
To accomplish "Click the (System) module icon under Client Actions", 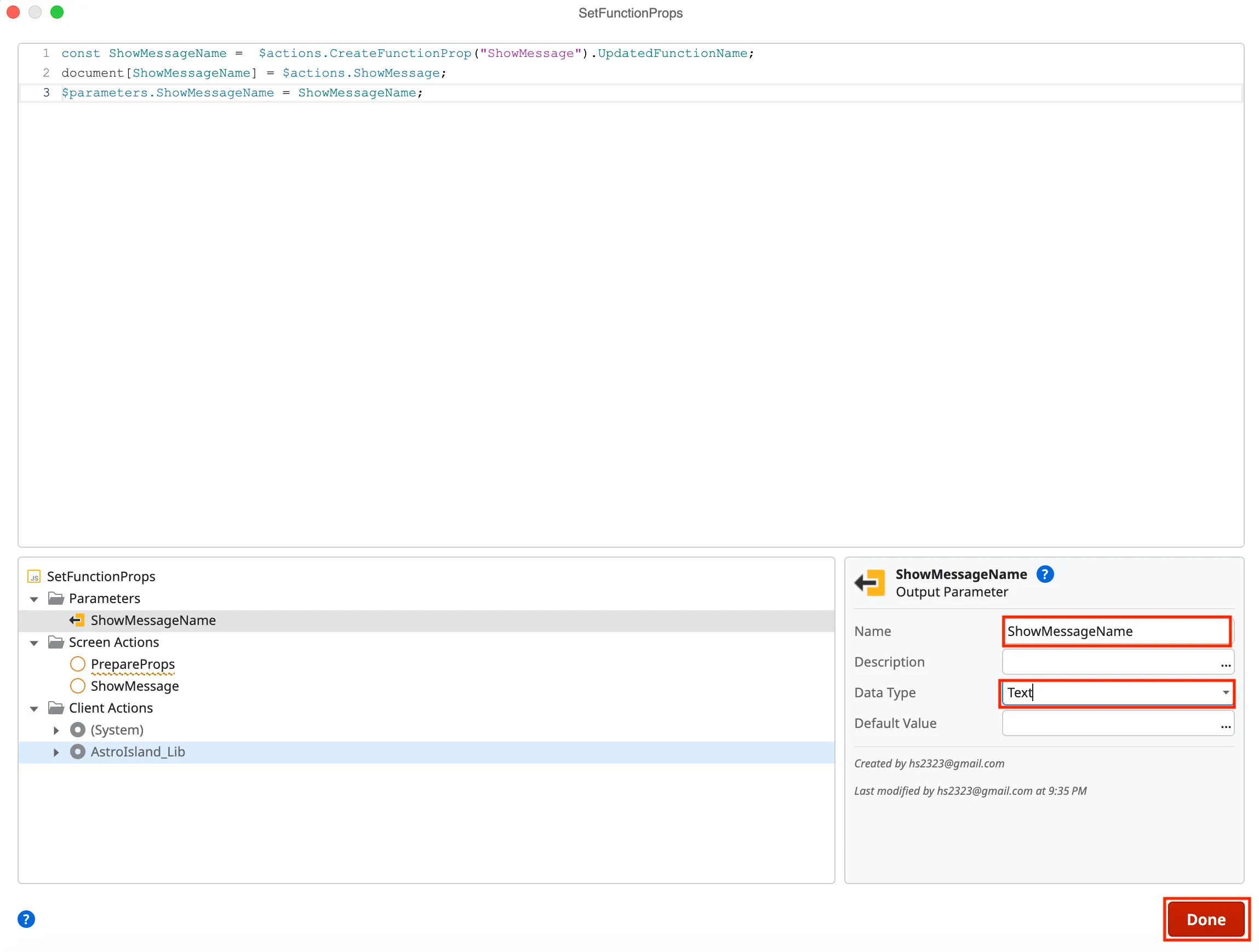I will coord(77,730).
